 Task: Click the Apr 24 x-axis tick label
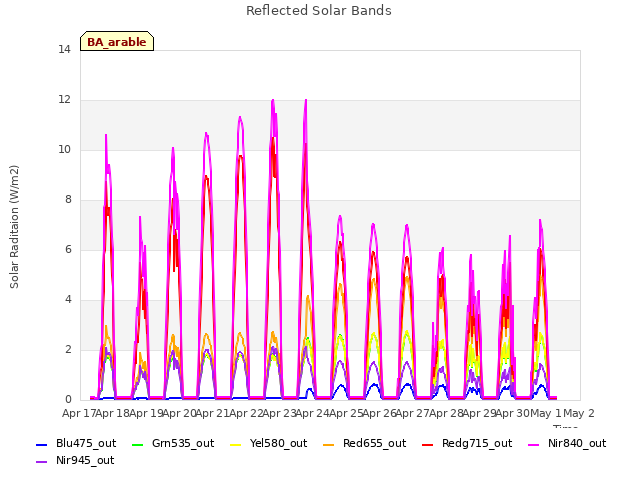(x=312, y=413)
